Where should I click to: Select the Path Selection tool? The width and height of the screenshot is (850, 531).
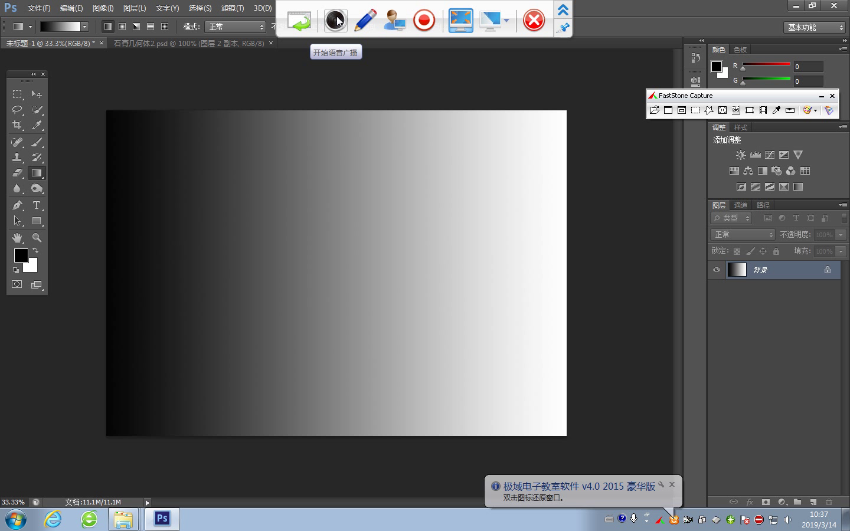point(17,221)
